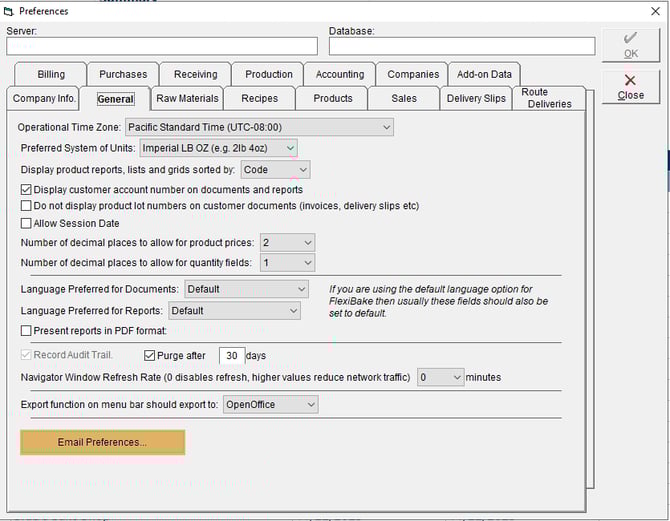Image resolution: width=670 pixels, height=521 pixels.
Task: Go to the Add-on Data tab
Action: (484, 74)
